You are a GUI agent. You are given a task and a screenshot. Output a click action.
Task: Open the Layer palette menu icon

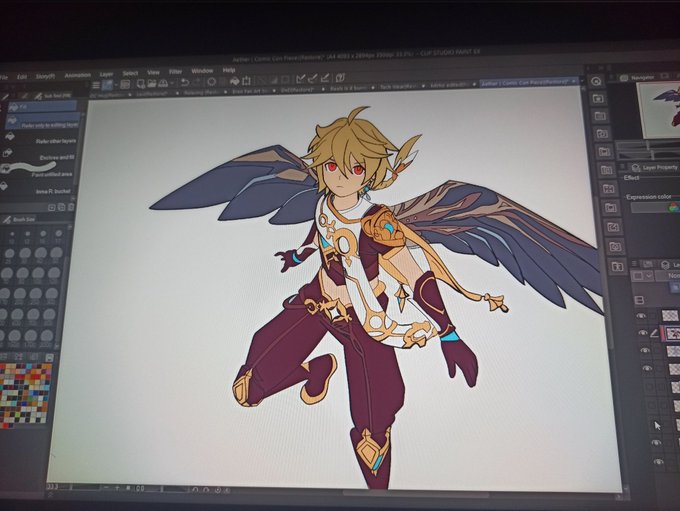coord(634,264)
